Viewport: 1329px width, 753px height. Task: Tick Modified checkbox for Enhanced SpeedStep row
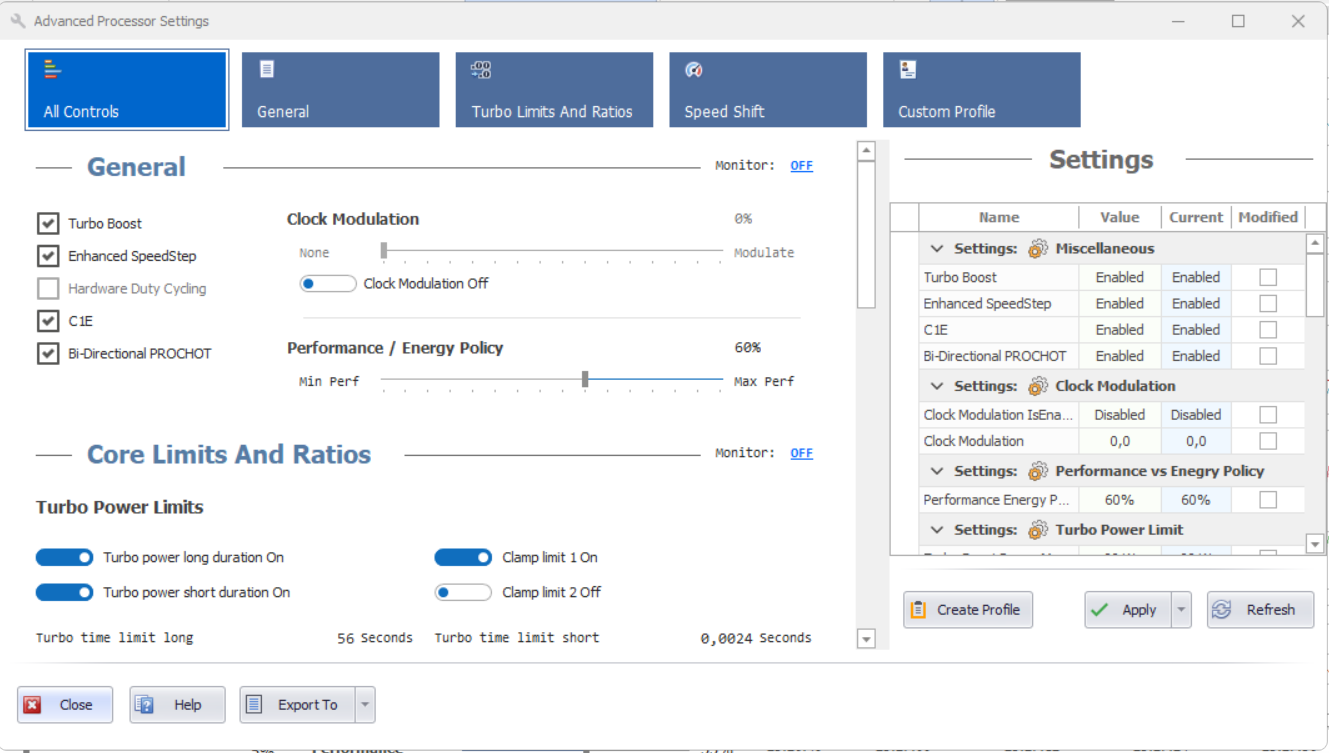(1268, 303)
